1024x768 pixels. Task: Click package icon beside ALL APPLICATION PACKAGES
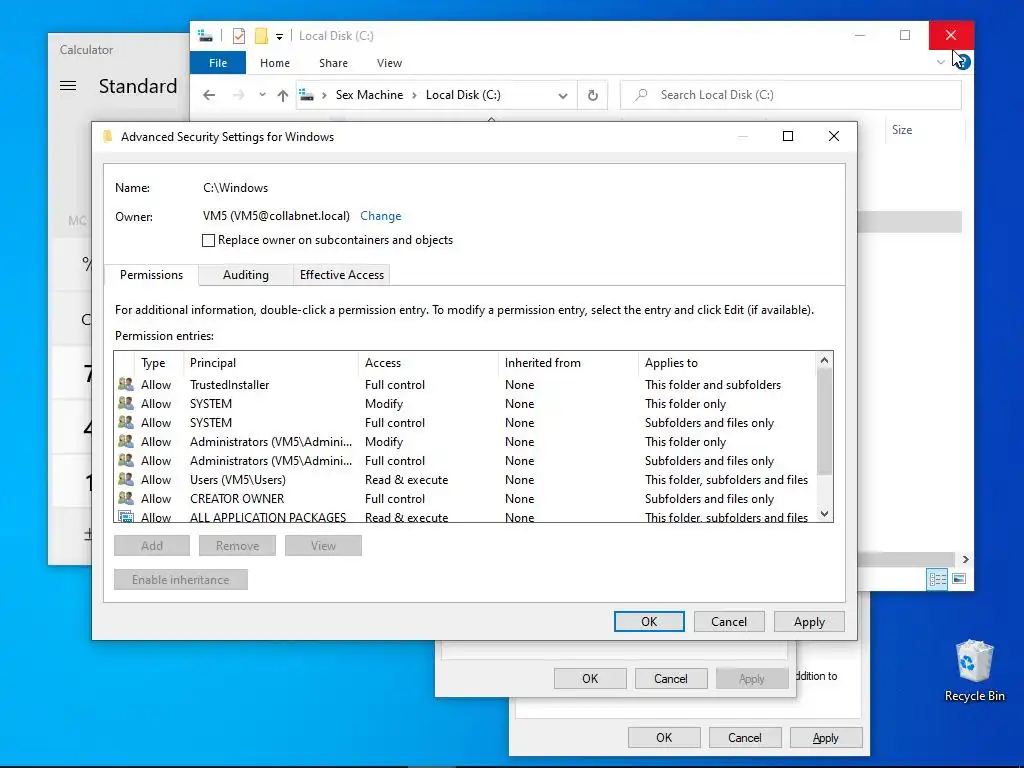(125, 517)
